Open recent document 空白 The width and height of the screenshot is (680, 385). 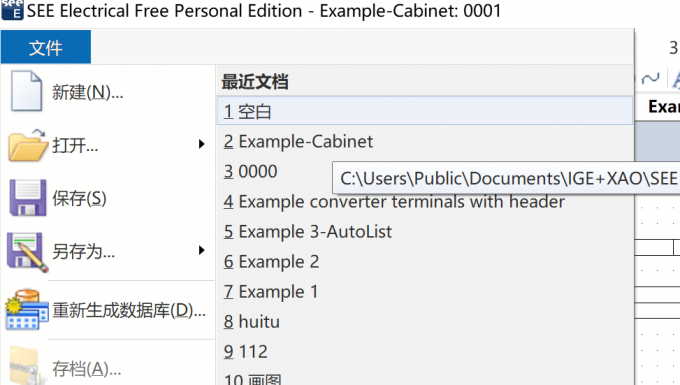click(425, 111)
